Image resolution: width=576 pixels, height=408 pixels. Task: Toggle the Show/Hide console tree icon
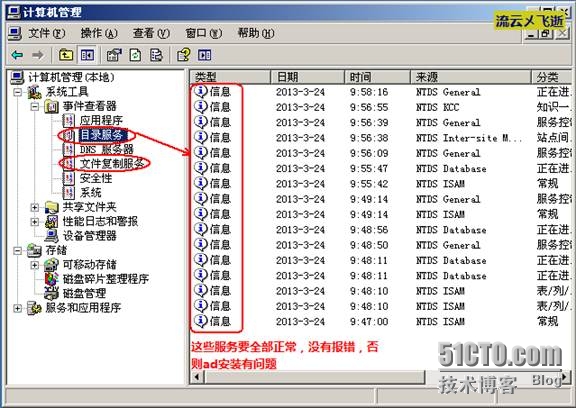pos(87,55)
